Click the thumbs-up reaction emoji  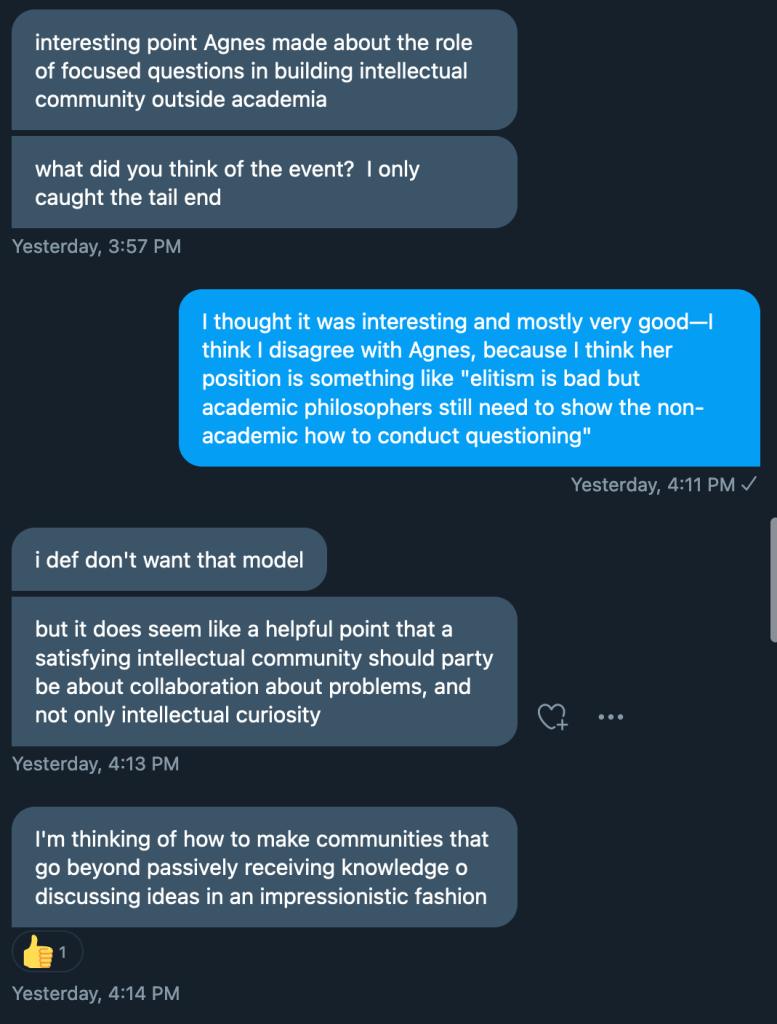pos(38,952)
